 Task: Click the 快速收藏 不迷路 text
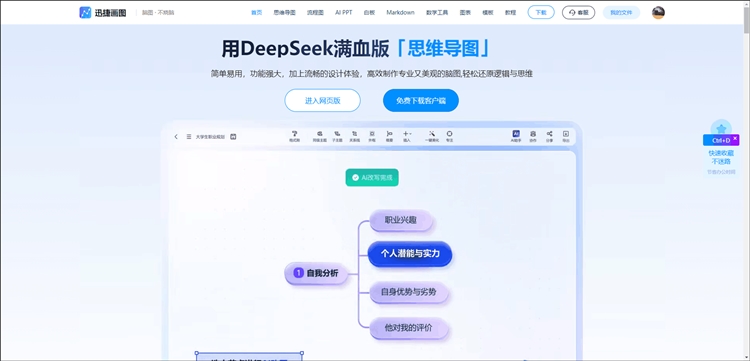tap(721, 157)
